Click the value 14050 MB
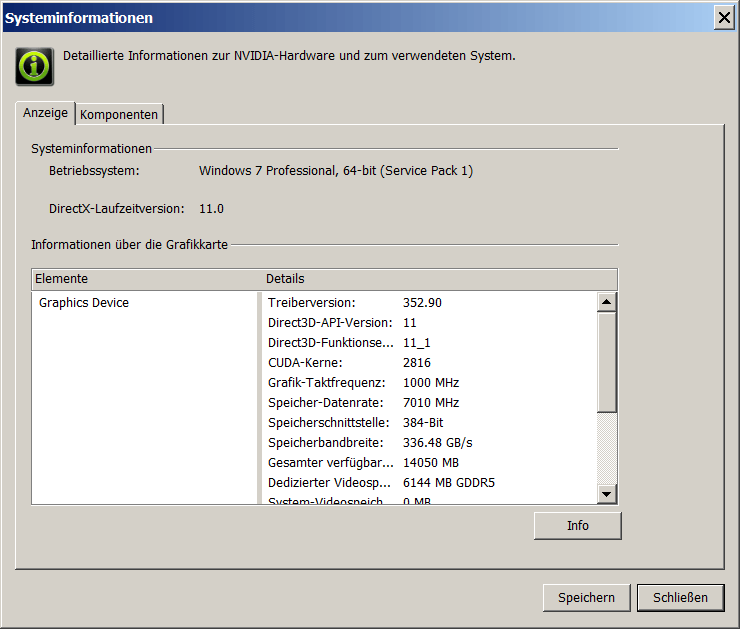740x629 pixels. 431,463
